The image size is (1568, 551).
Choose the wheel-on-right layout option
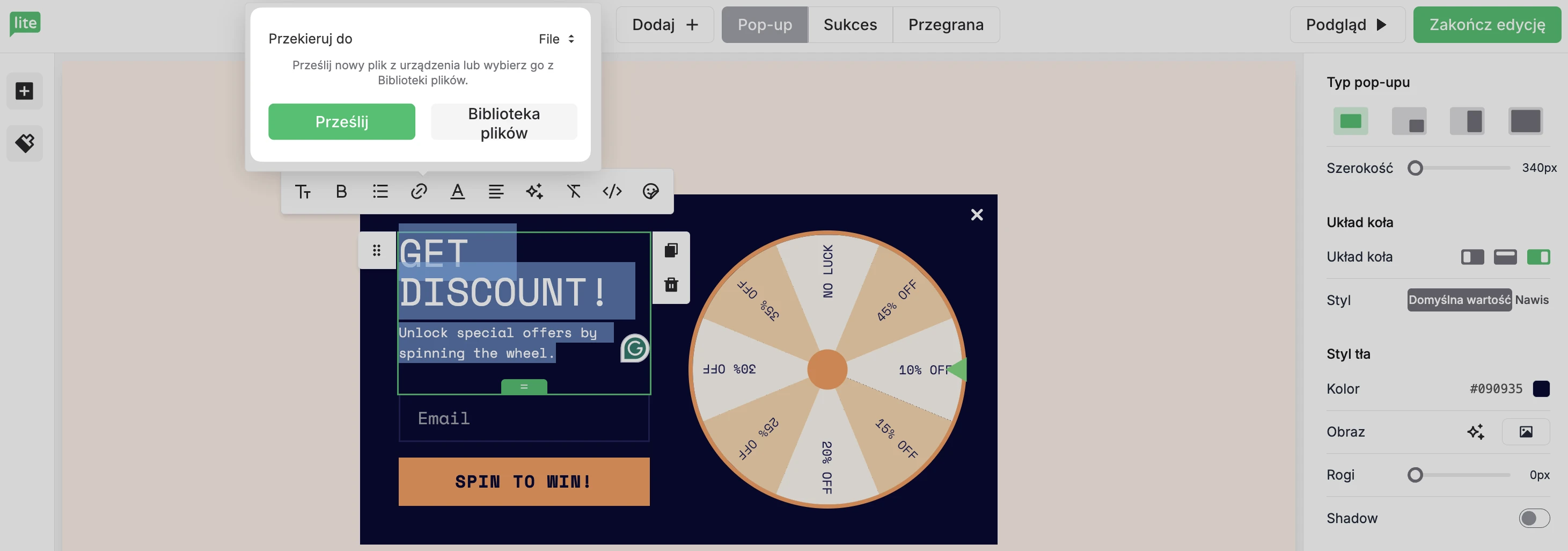point(1537,257)
